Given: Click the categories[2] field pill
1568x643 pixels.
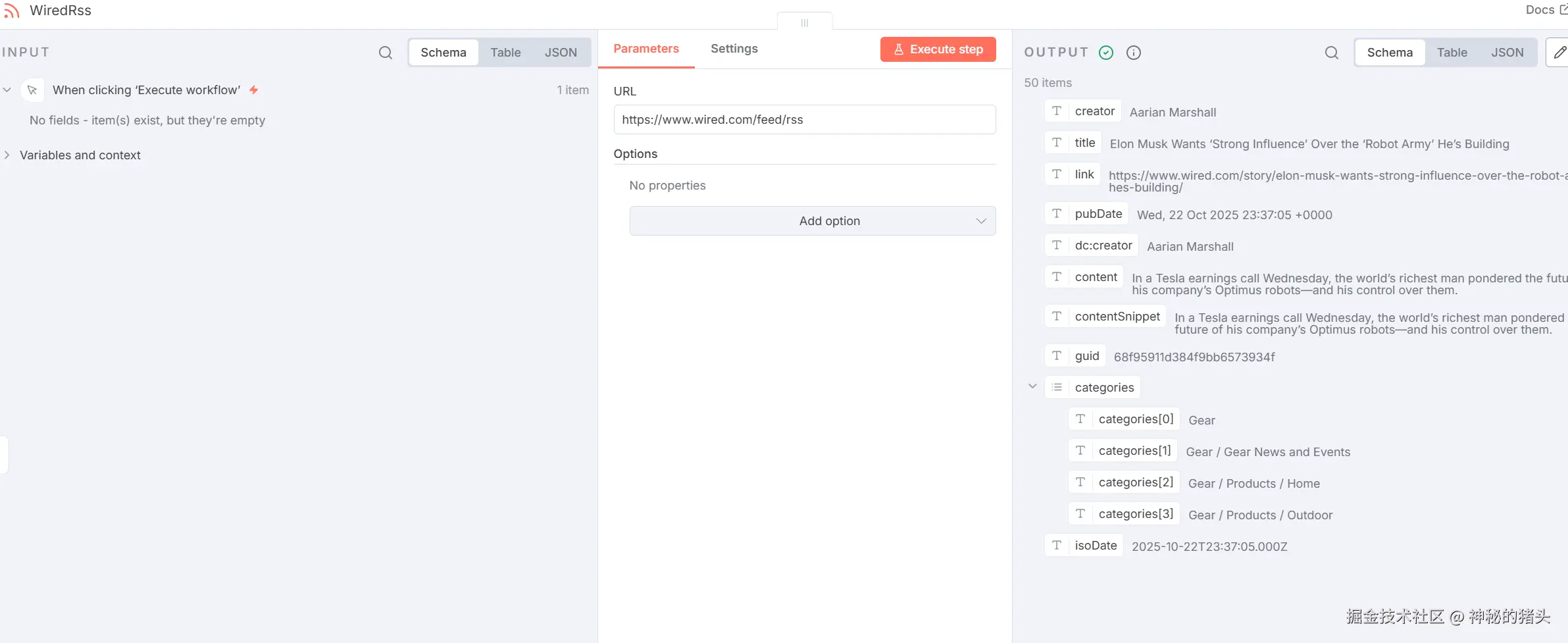Looking at the screenshot, I should tap(1125, 482).
